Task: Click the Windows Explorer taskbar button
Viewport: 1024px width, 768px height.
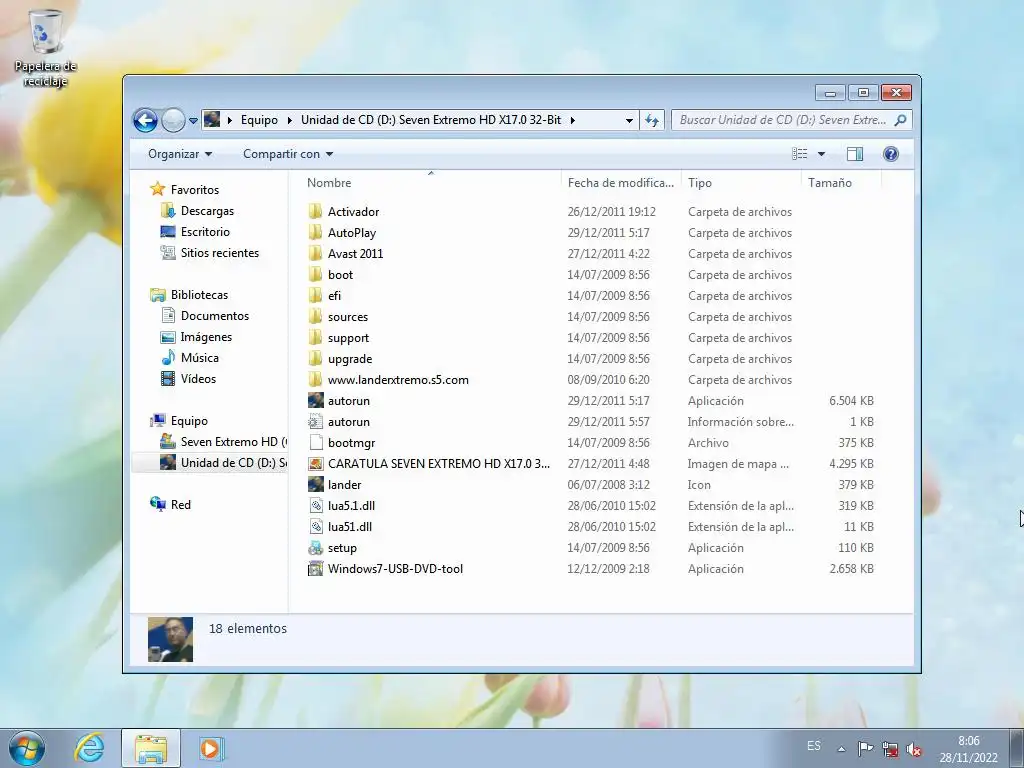Action: (x=151, y=748)
